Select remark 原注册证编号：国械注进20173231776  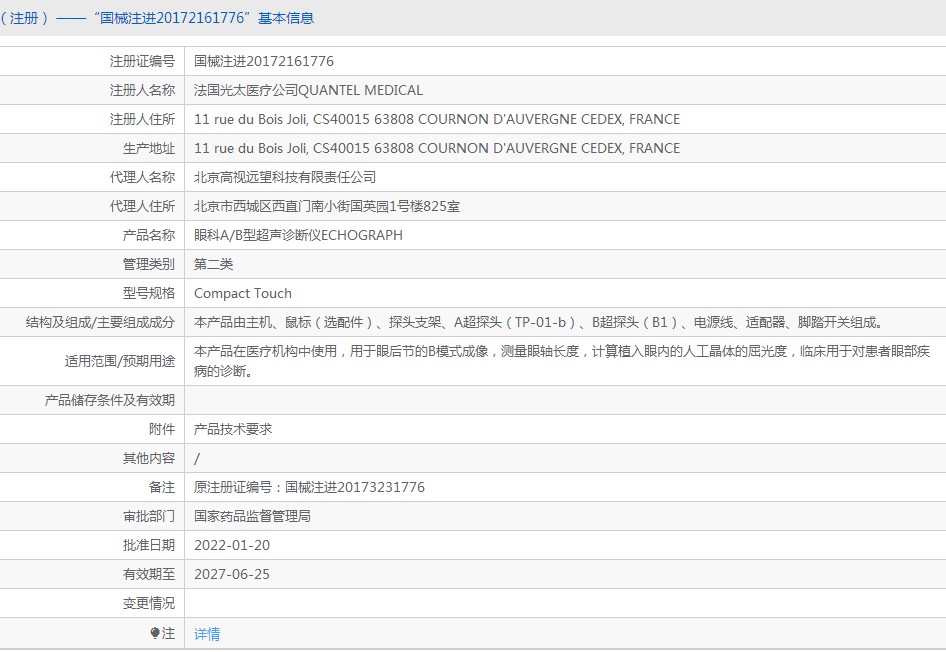pos(309,487)
